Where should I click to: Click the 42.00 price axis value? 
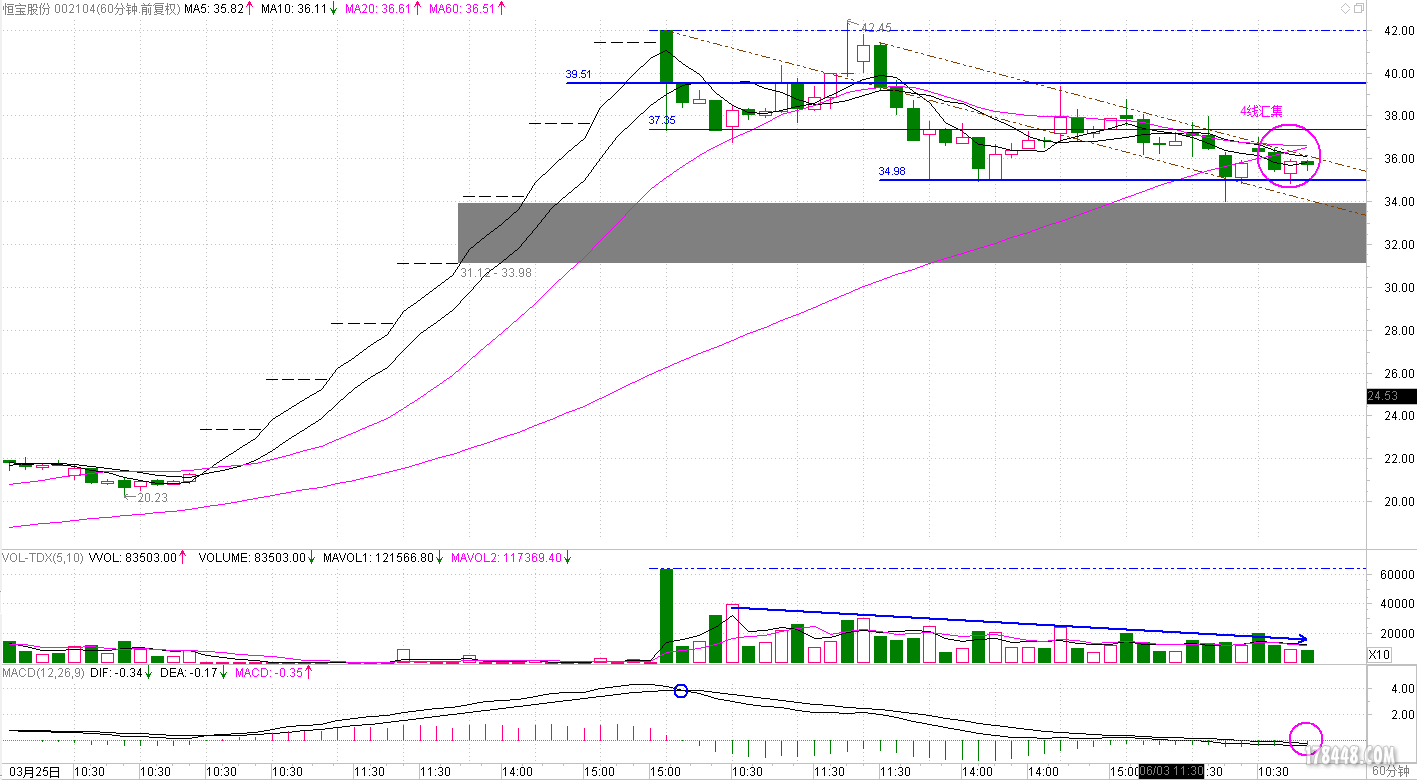[x=1397, y=30]
